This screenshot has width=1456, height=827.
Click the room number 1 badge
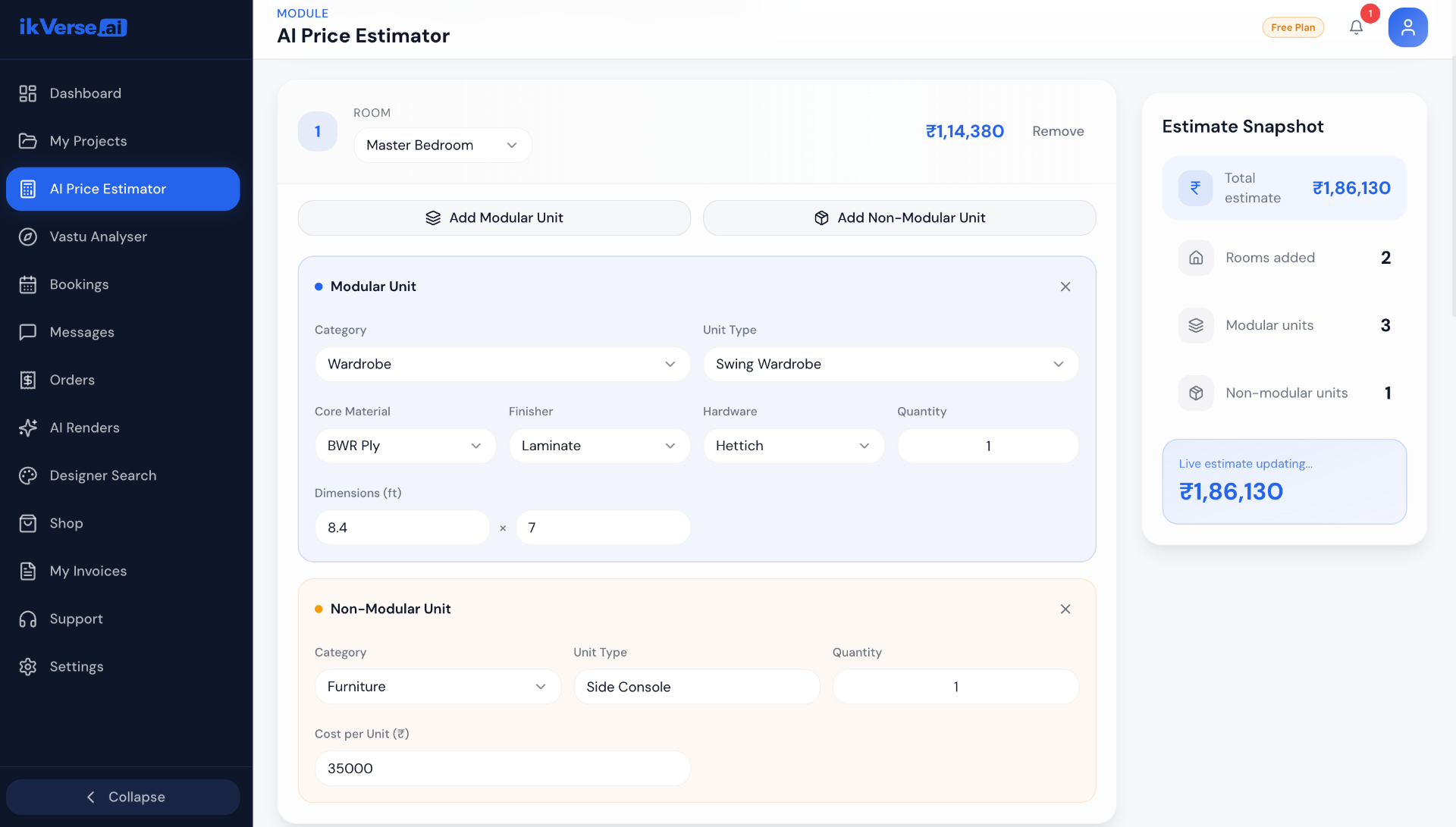pyautogui.click(x=318, y=131)
